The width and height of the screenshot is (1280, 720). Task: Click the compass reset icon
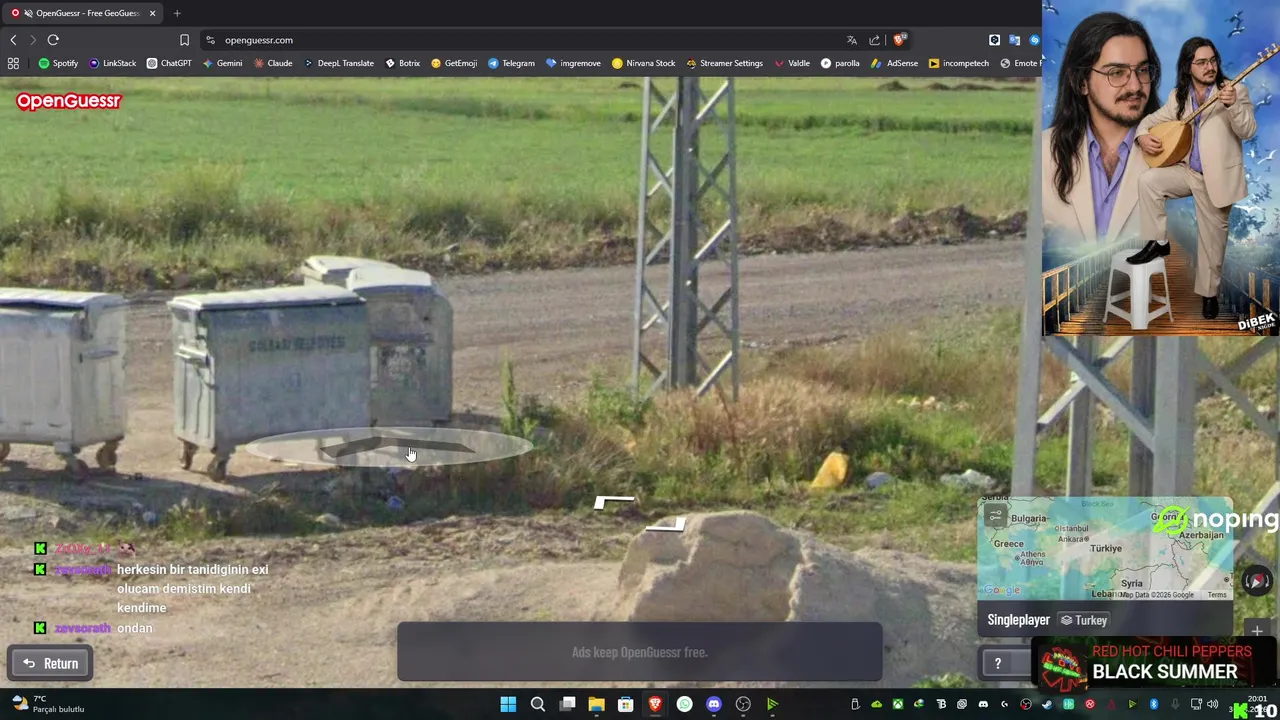1257,581
